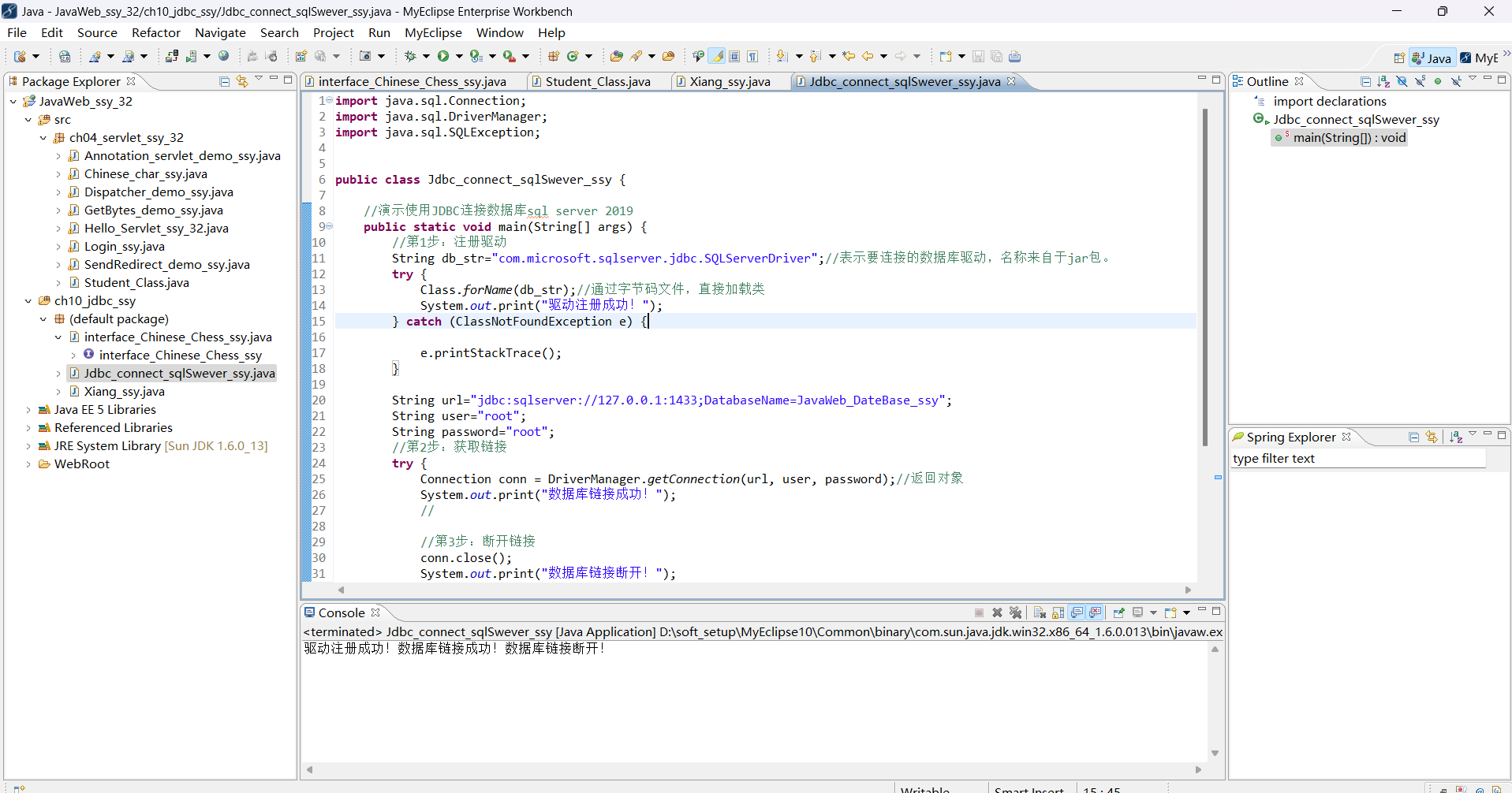
Task: Open the web browser globe toolbar icon
Action: coord(224,56)
